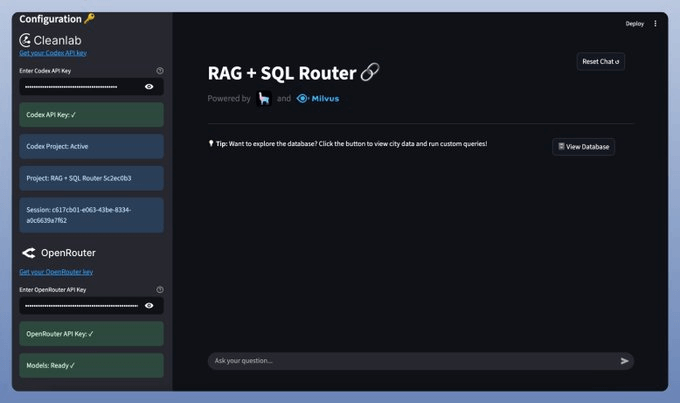This screenshot has height=403, width=680.
Task: Click the lightbulb tip icon
Action: click(x=211, y=143)
